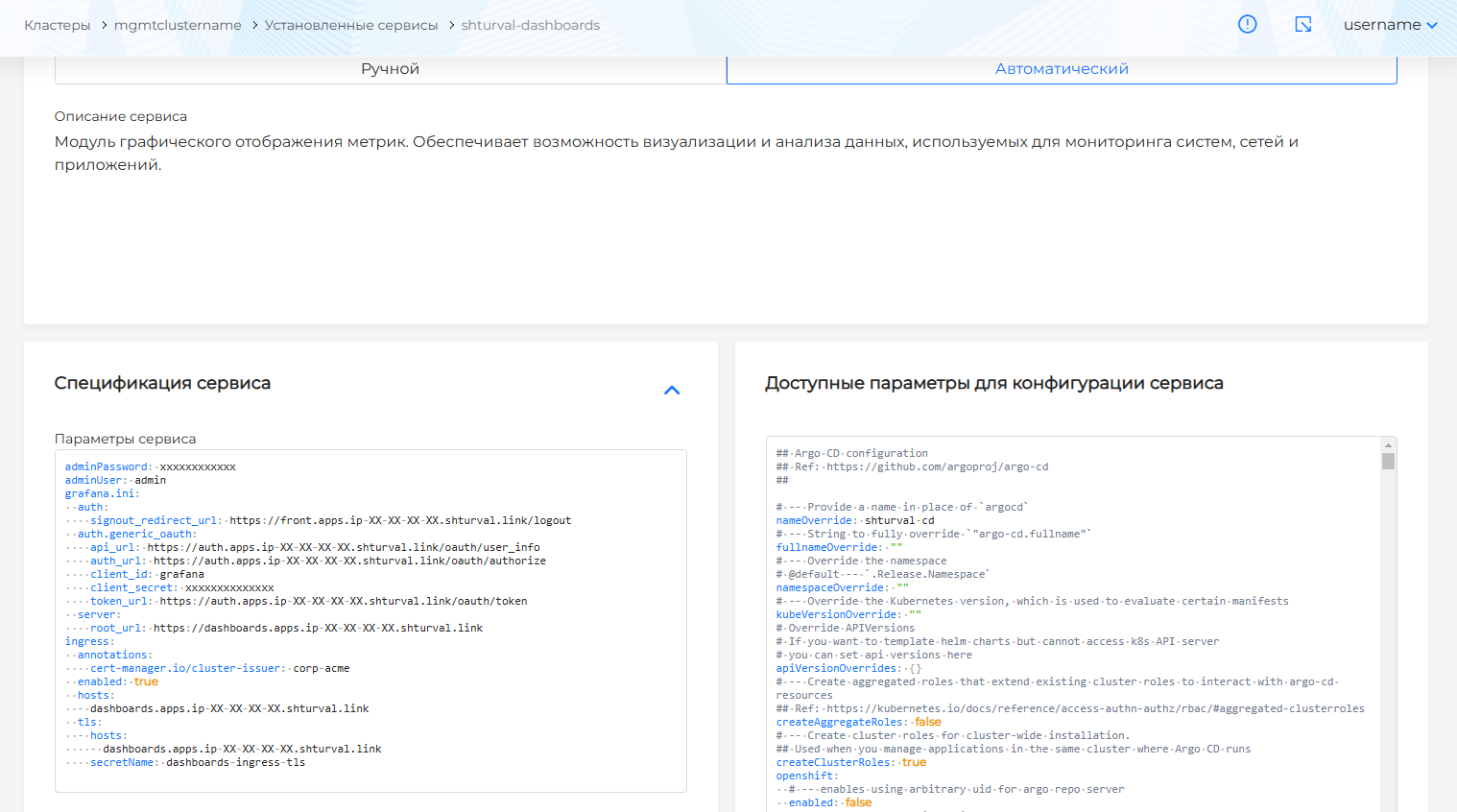Viewport: 1457px width, 812px height.
Task: Click scrollbar up arrow in parameters panel
Action: click(x=1388, y=445)
